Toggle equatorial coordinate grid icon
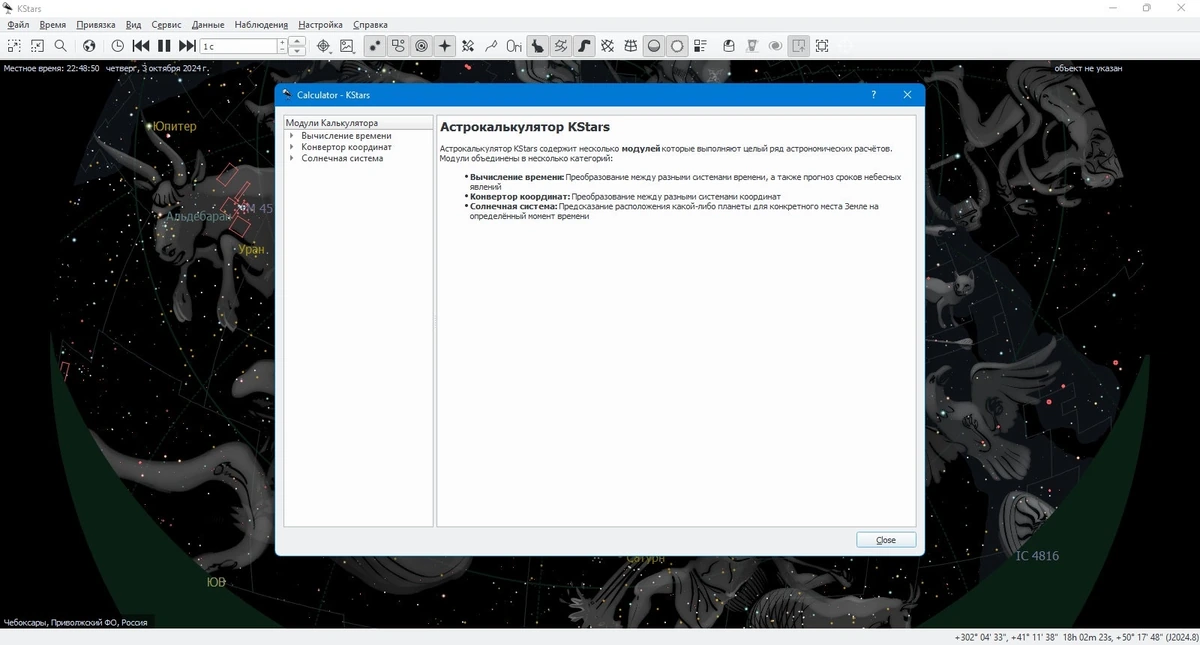 tap(607, 46)
